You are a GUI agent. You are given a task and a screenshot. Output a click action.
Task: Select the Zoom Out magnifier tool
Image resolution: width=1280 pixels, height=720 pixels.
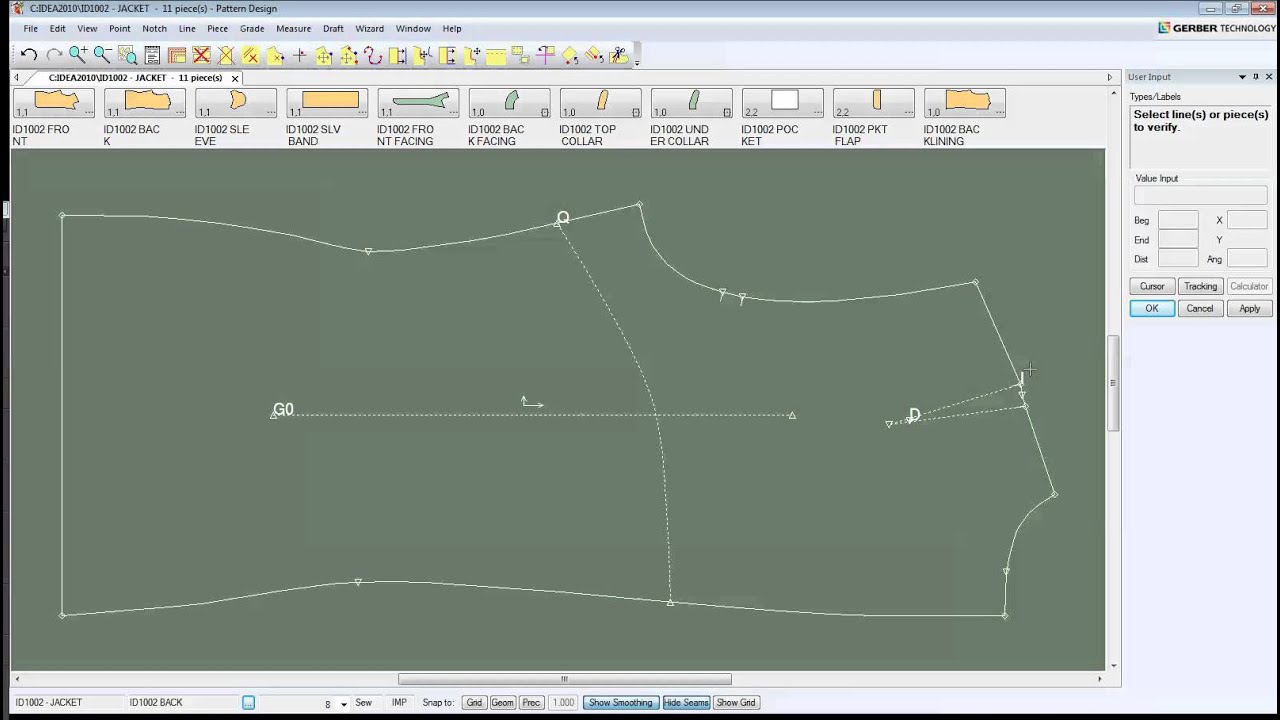tap(102, 55)
